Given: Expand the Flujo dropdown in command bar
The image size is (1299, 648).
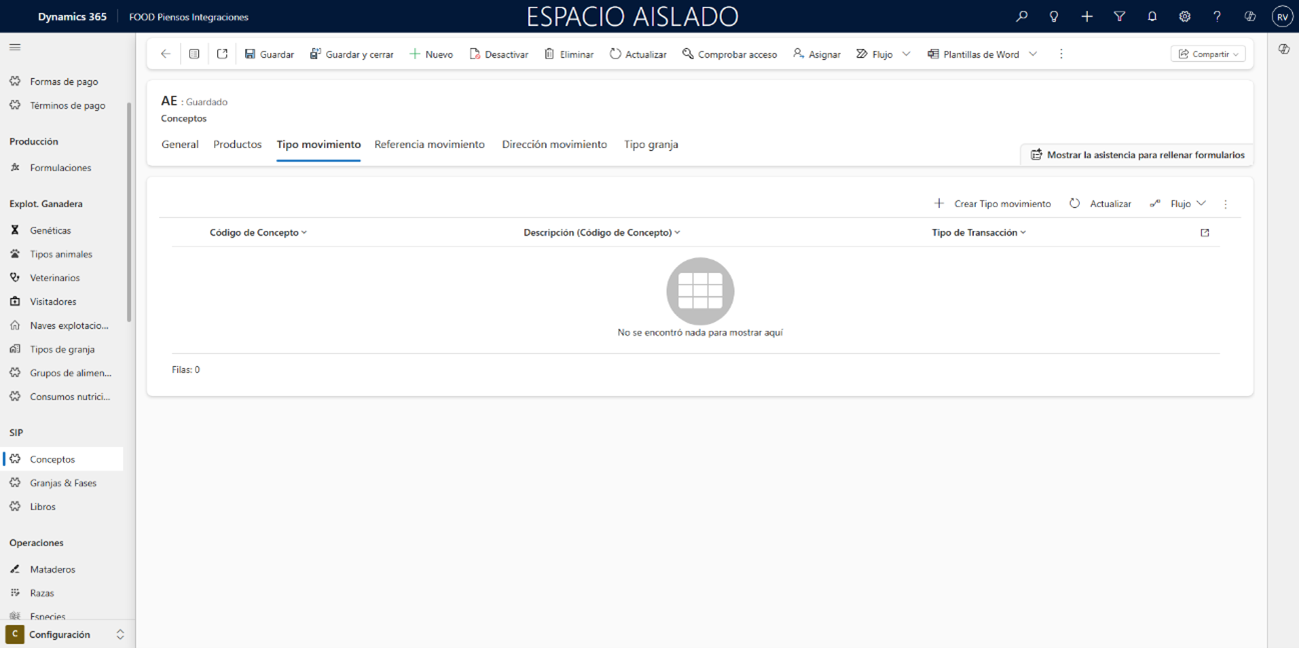Looking at the screenshot, I should click(906, 54).
